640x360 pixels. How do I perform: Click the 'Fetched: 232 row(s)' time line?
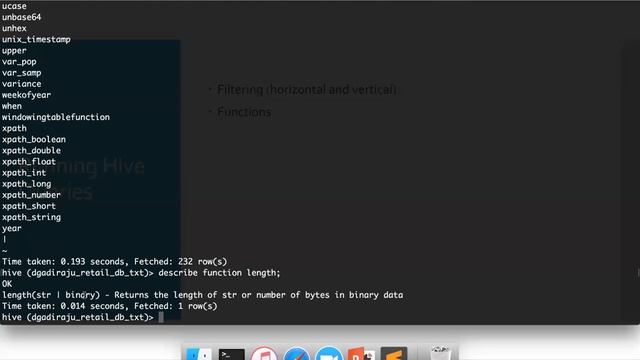tap(115, 262)
